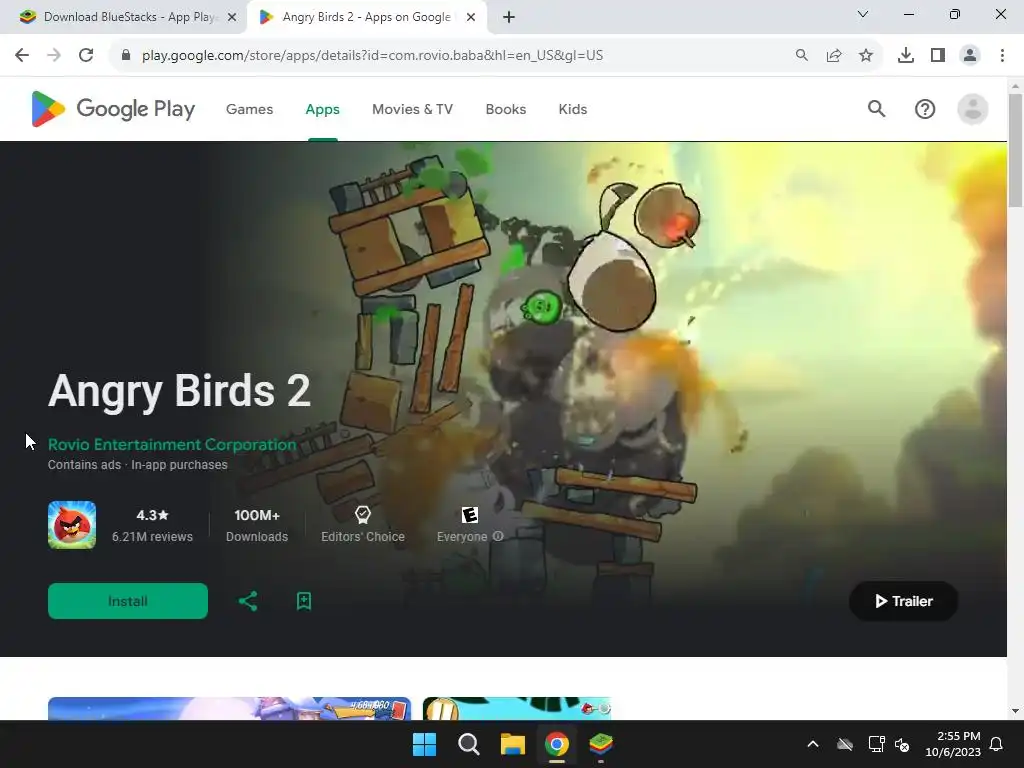Screen dimensions: 1024x768
Task: Open the Apps section
Action: [323, 109]
